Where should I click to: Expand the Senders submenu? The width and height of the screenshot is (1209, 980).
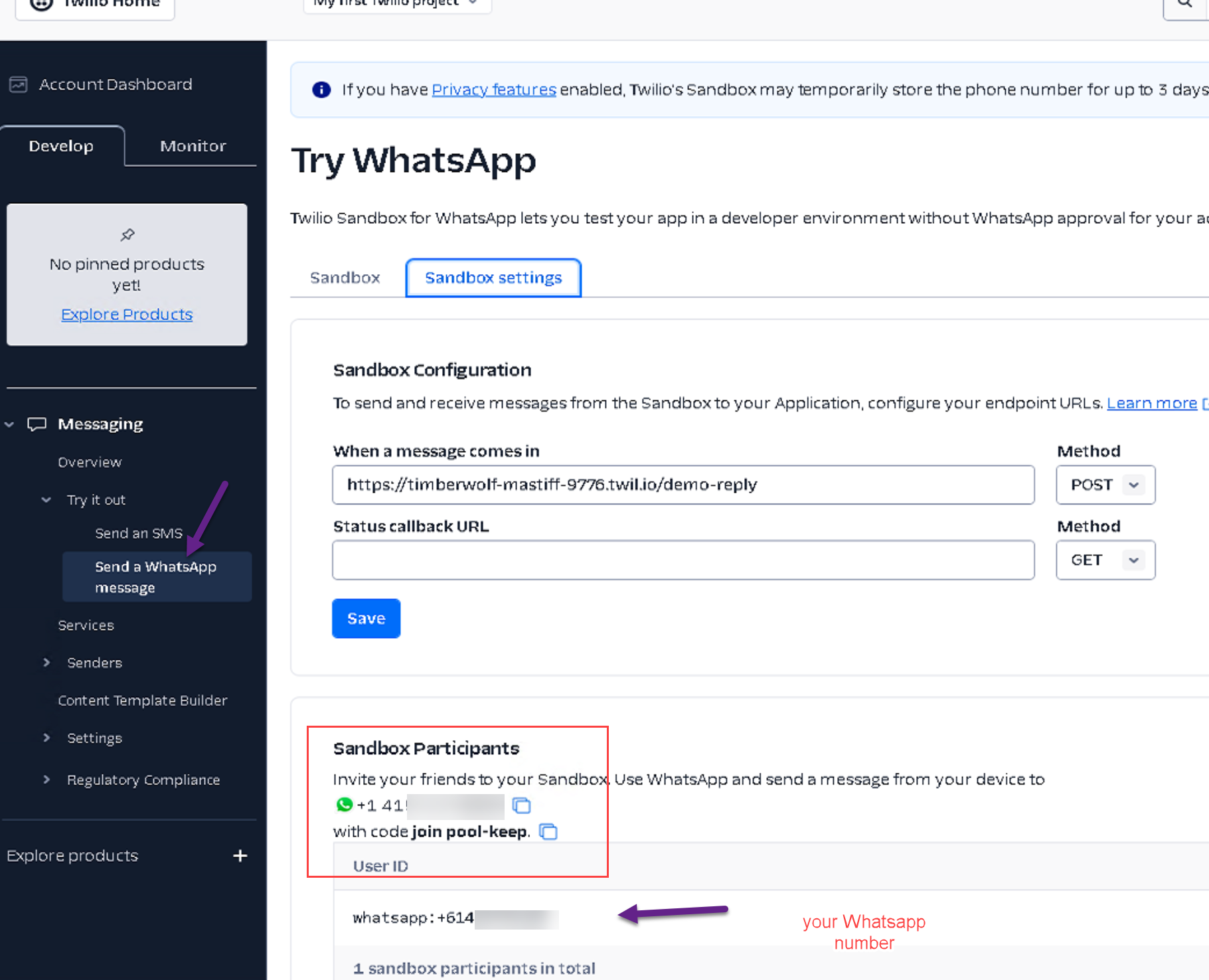tap(46, 663)
